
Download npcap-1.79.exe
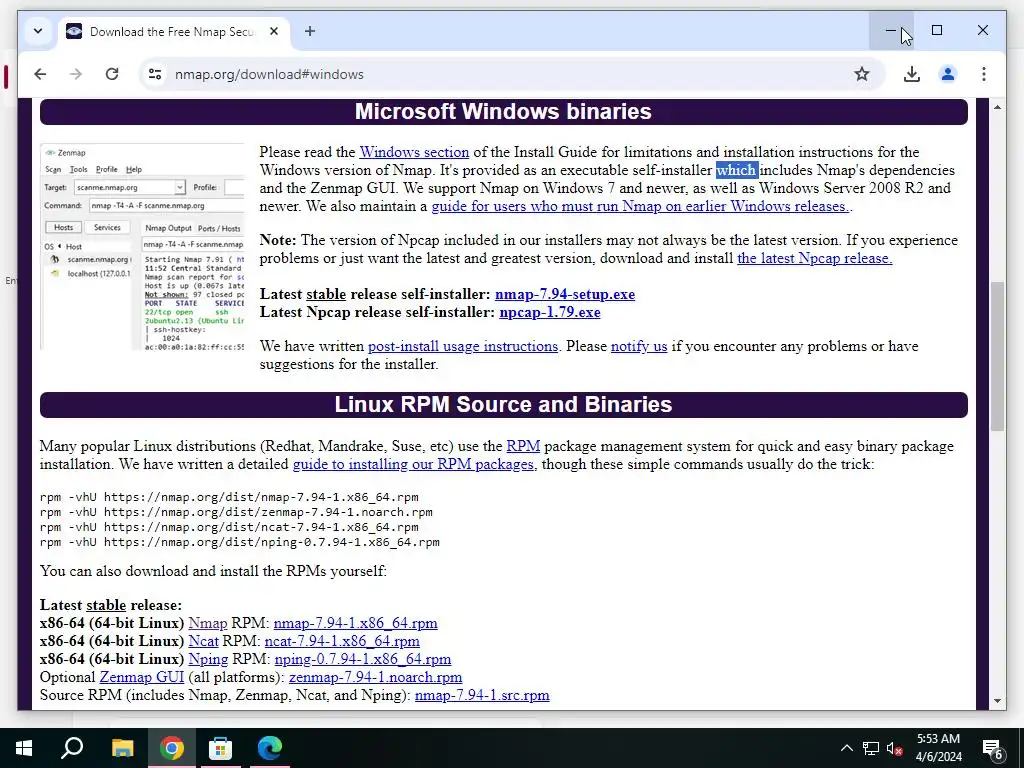[550, 313]
